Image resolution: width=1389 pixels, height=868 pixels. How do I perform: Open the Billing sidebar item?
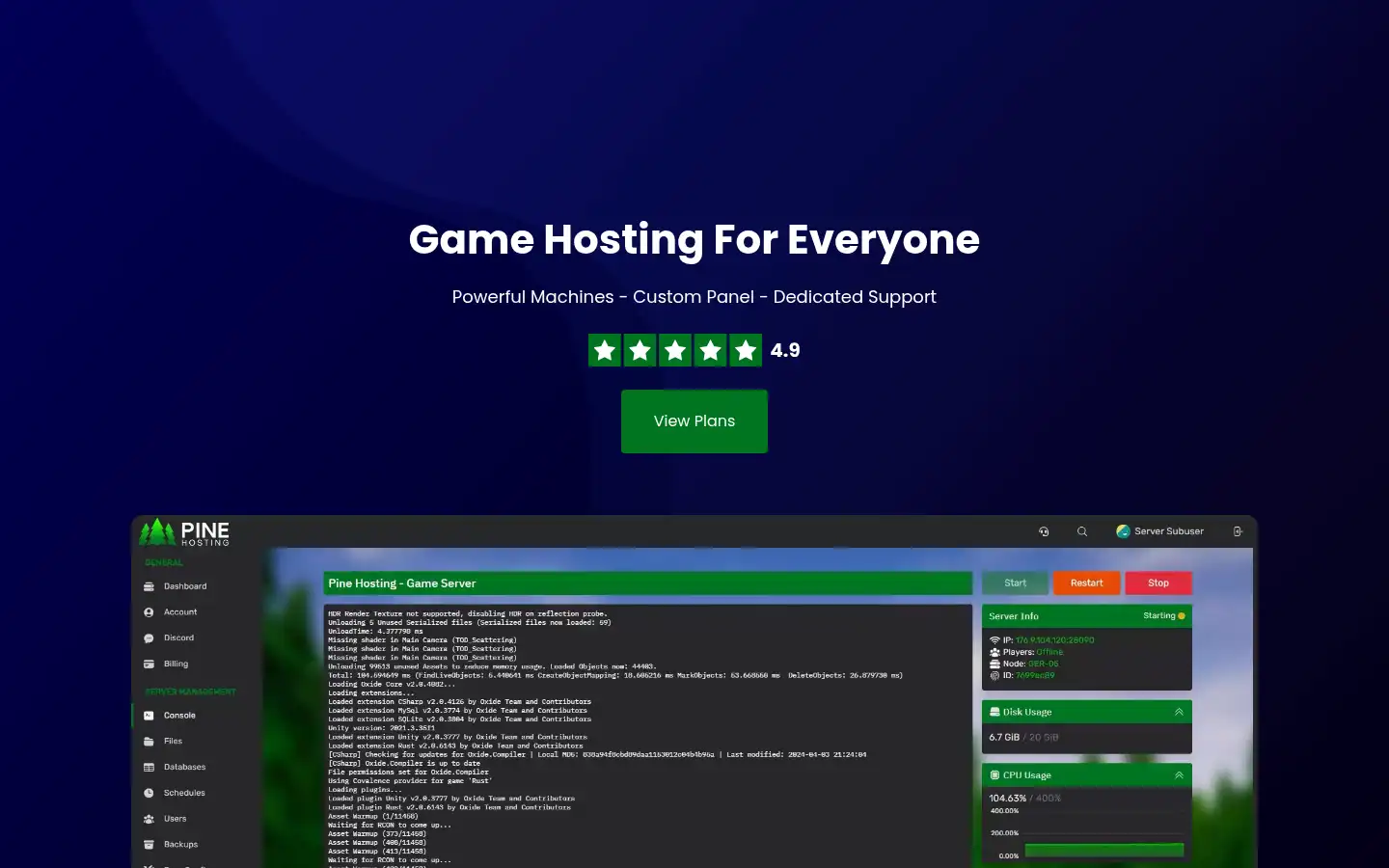176,665
